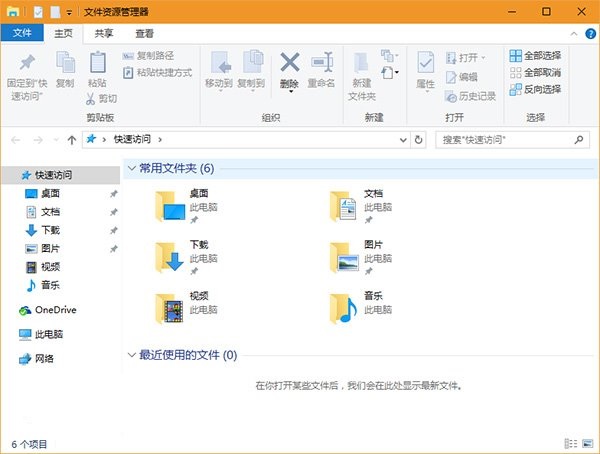Select 快速访问 in the navigation pane

tap(61, 175)
